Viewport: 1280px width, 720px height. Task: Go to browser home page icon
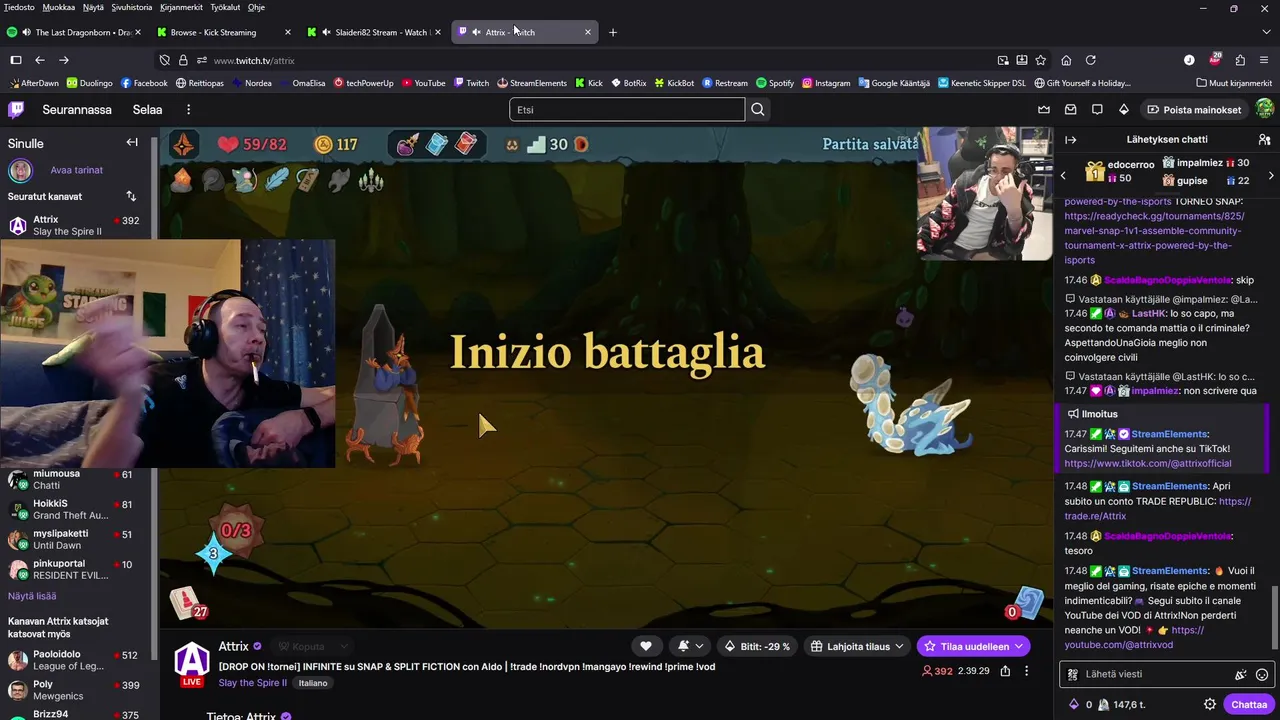pyautogui.click(x=1066, y=60)
